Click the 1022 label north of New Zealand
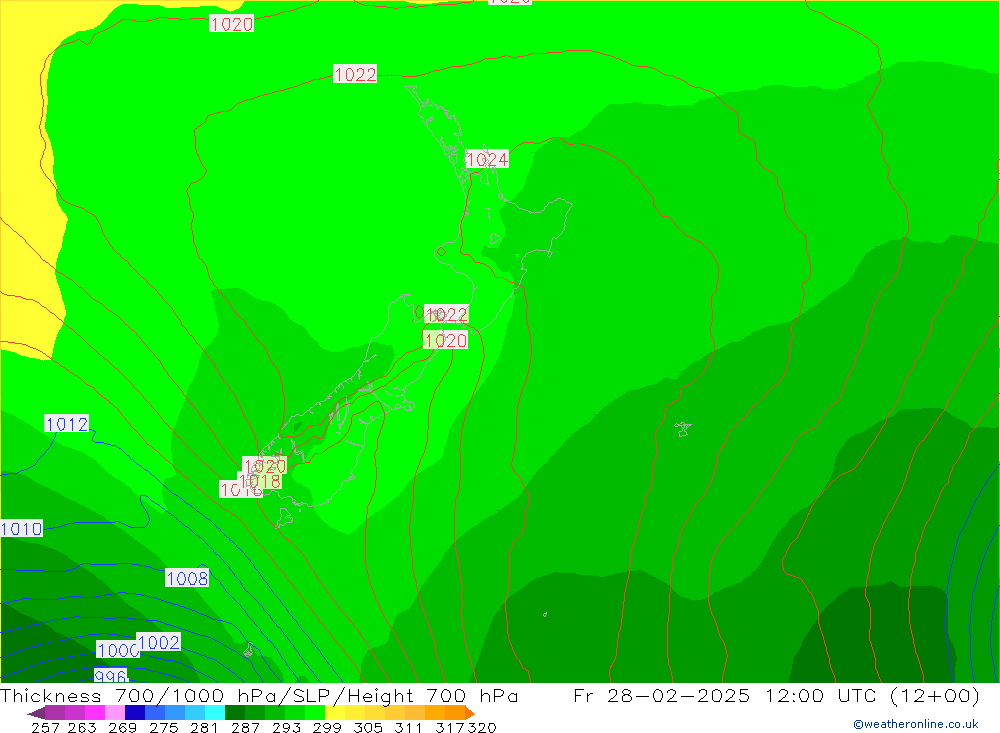 355,74
